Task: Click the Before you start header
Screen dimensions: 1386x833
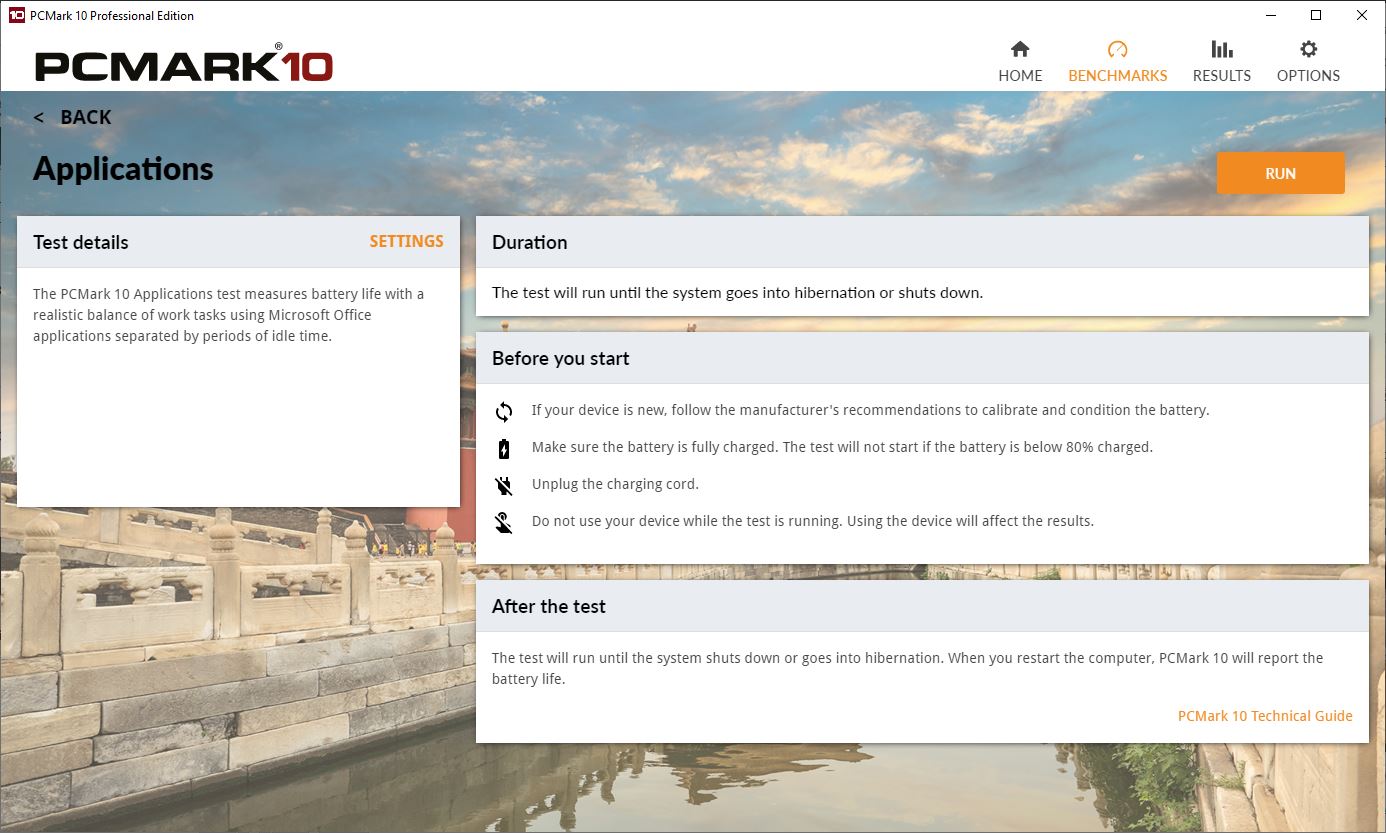Action: (x=922, y=358)
